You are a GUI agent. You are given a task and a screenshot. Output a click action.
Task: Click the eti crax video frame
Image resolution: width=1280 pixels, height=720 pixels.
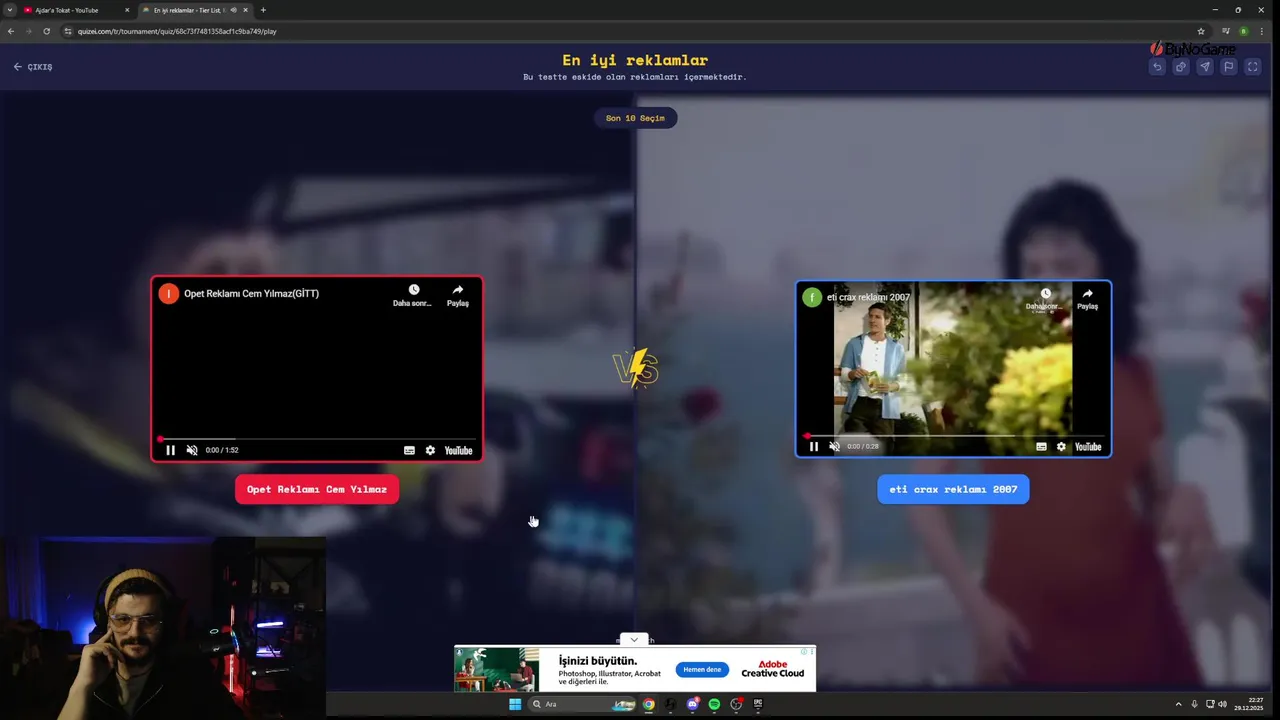coord(953,369)
